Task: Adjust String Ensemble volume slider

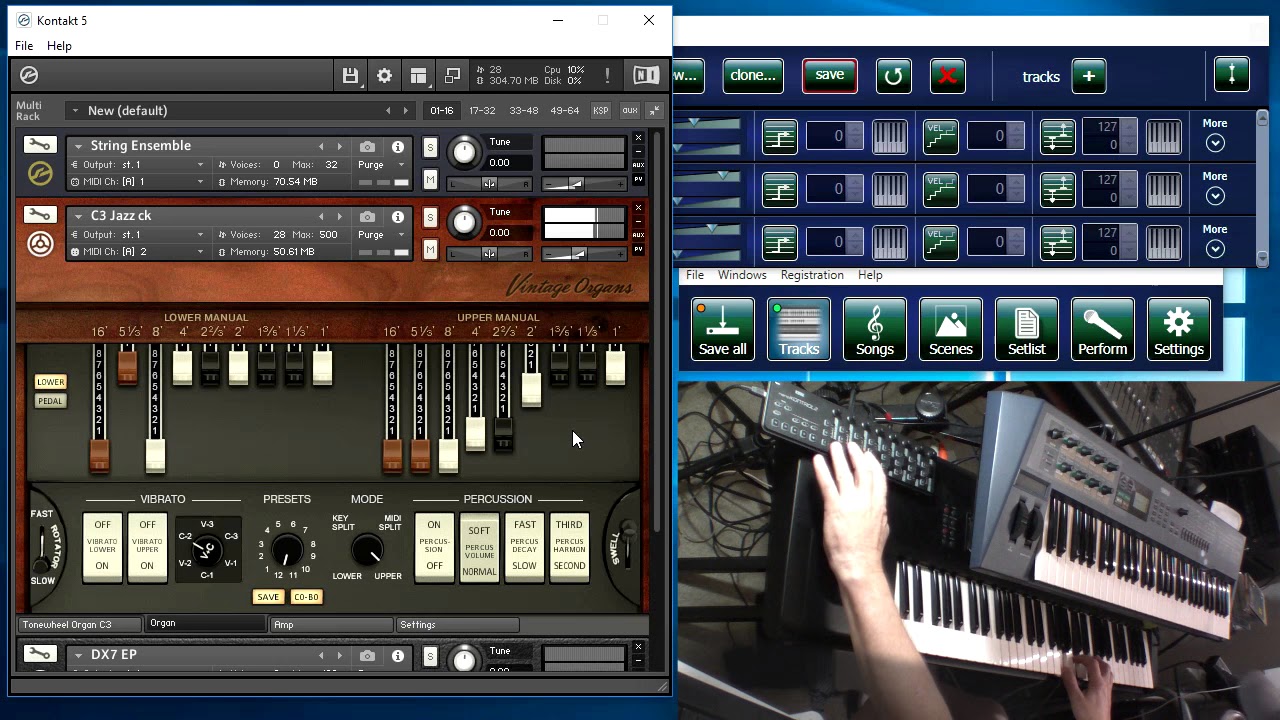Action: pyautogui.click(x=584, y=184)
